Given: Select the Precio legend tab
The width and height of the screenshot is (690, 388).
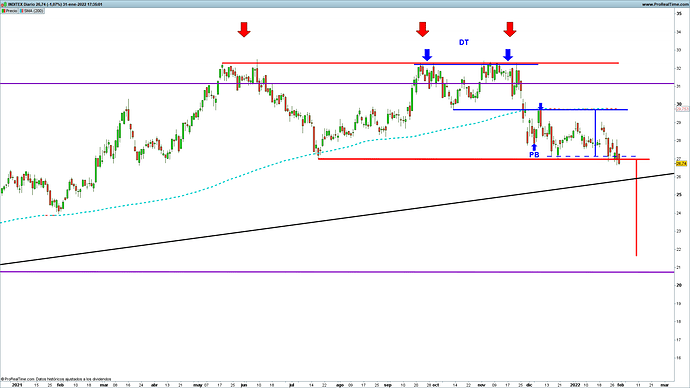Looking at the screenshot, I should click(9, 11).
